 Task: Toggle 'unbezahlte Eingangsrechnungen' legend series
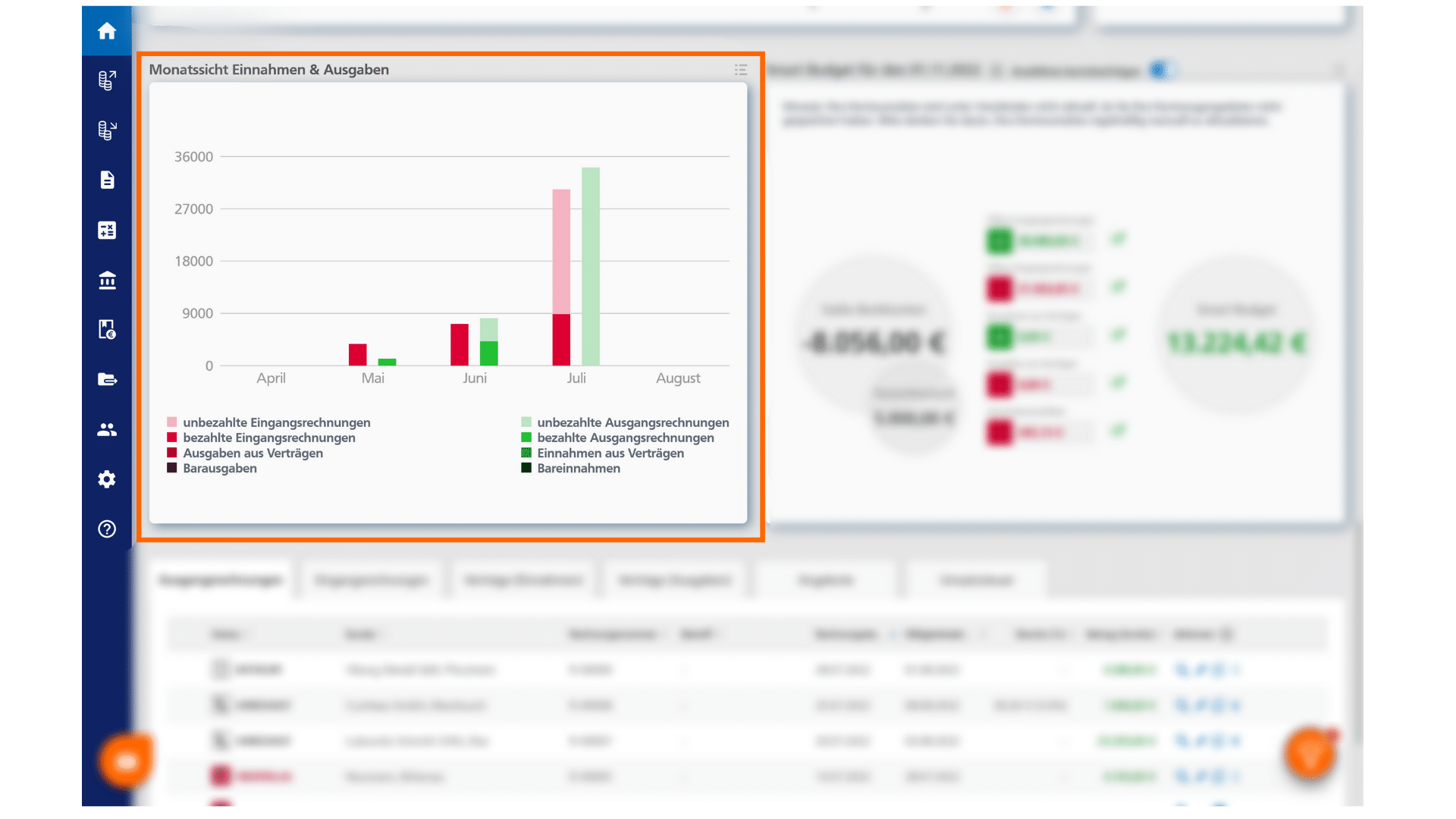click(x=269, y=422)
